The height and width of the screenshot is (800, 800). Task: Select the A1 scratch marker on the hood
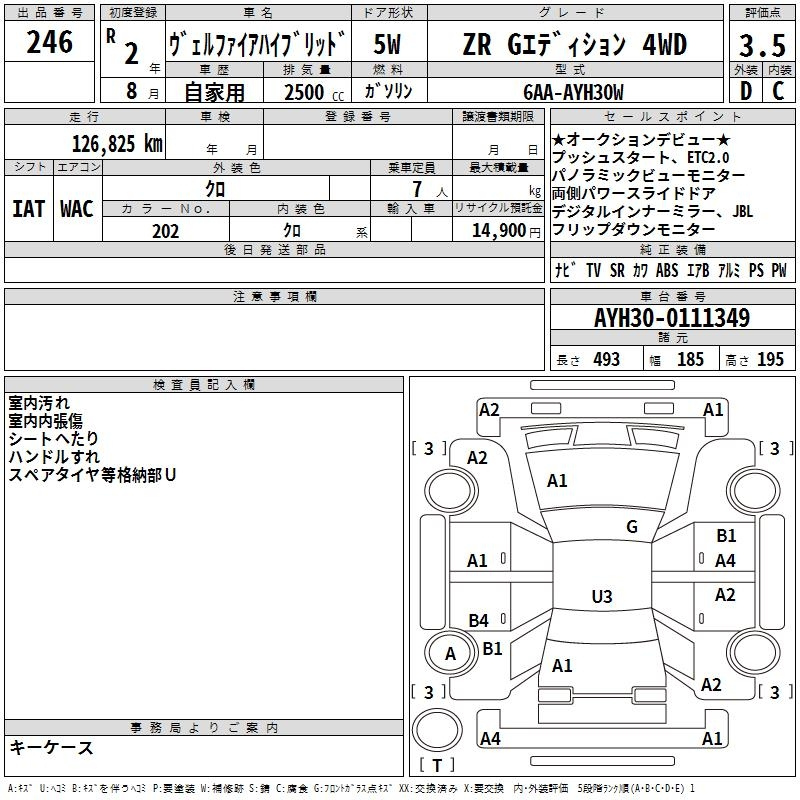(x=557, y=481)
